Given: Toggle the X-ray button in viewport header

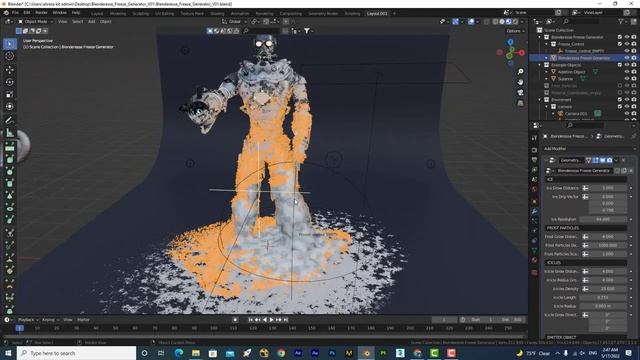Looking at the screenshot, I should [487, 22].
